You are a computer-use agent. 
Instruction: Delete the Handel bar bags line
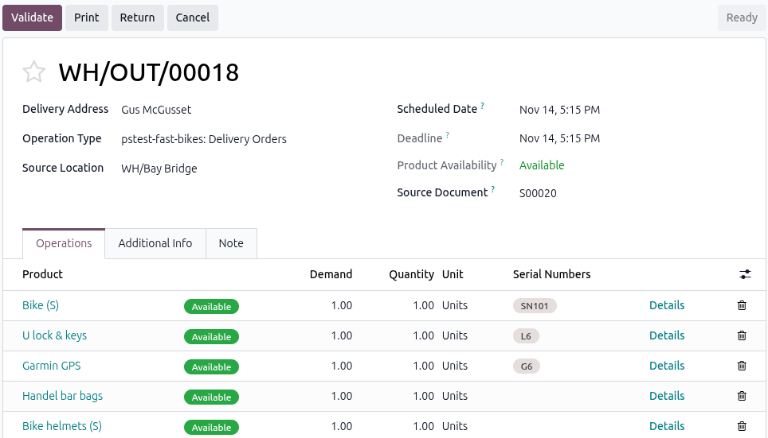point(742,396)
